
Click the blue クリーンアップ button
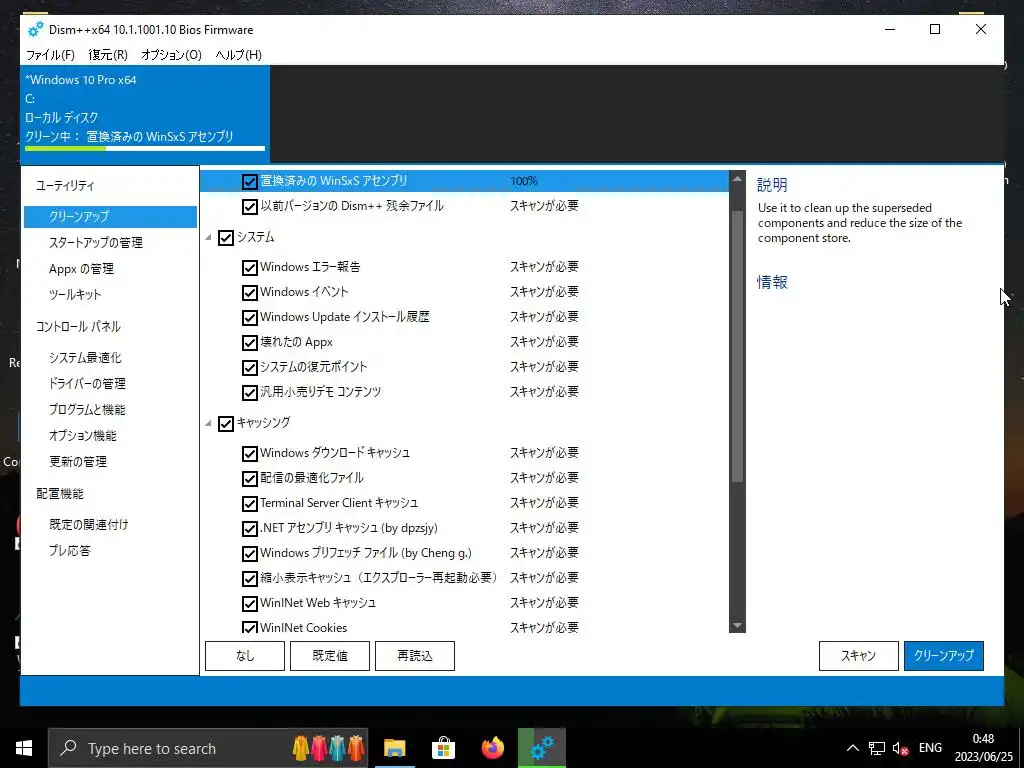(x=944, y=656)
